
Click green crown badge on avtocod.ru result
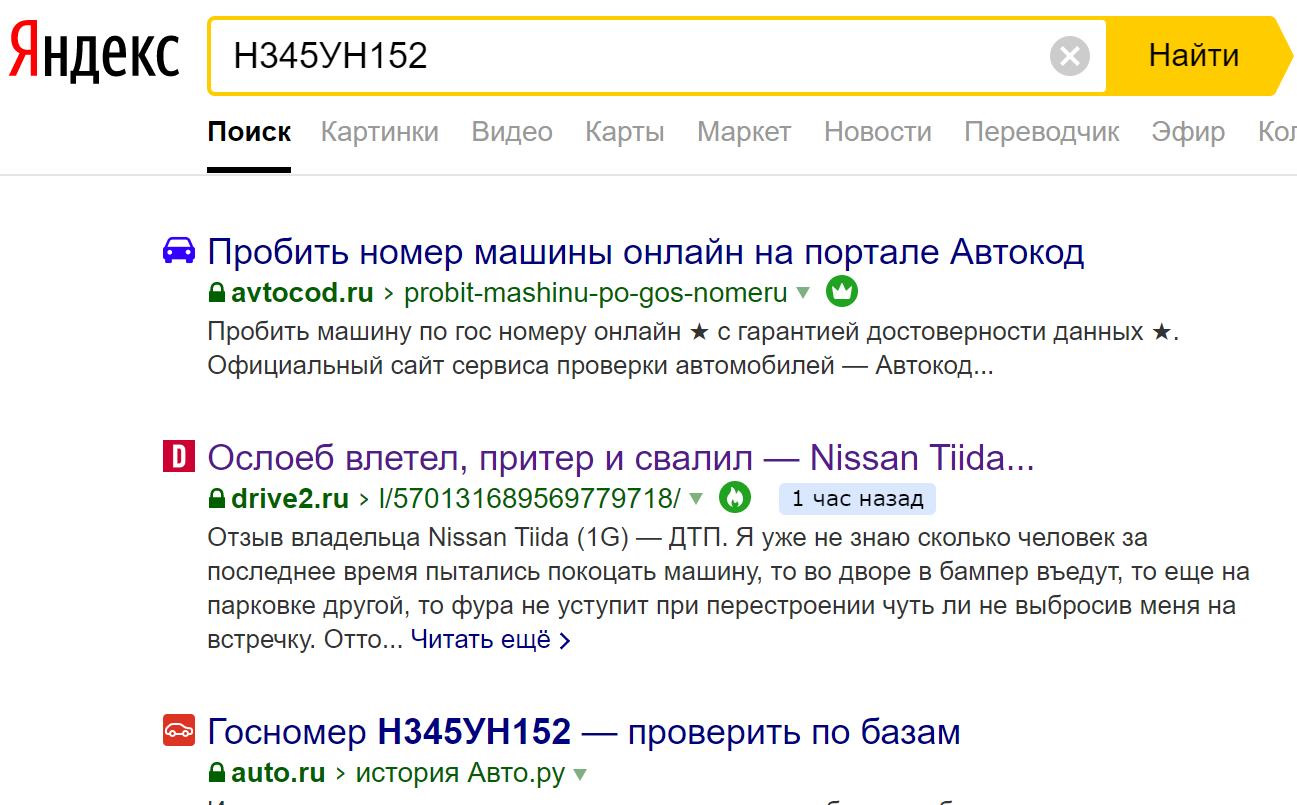[x=842, y=293]
